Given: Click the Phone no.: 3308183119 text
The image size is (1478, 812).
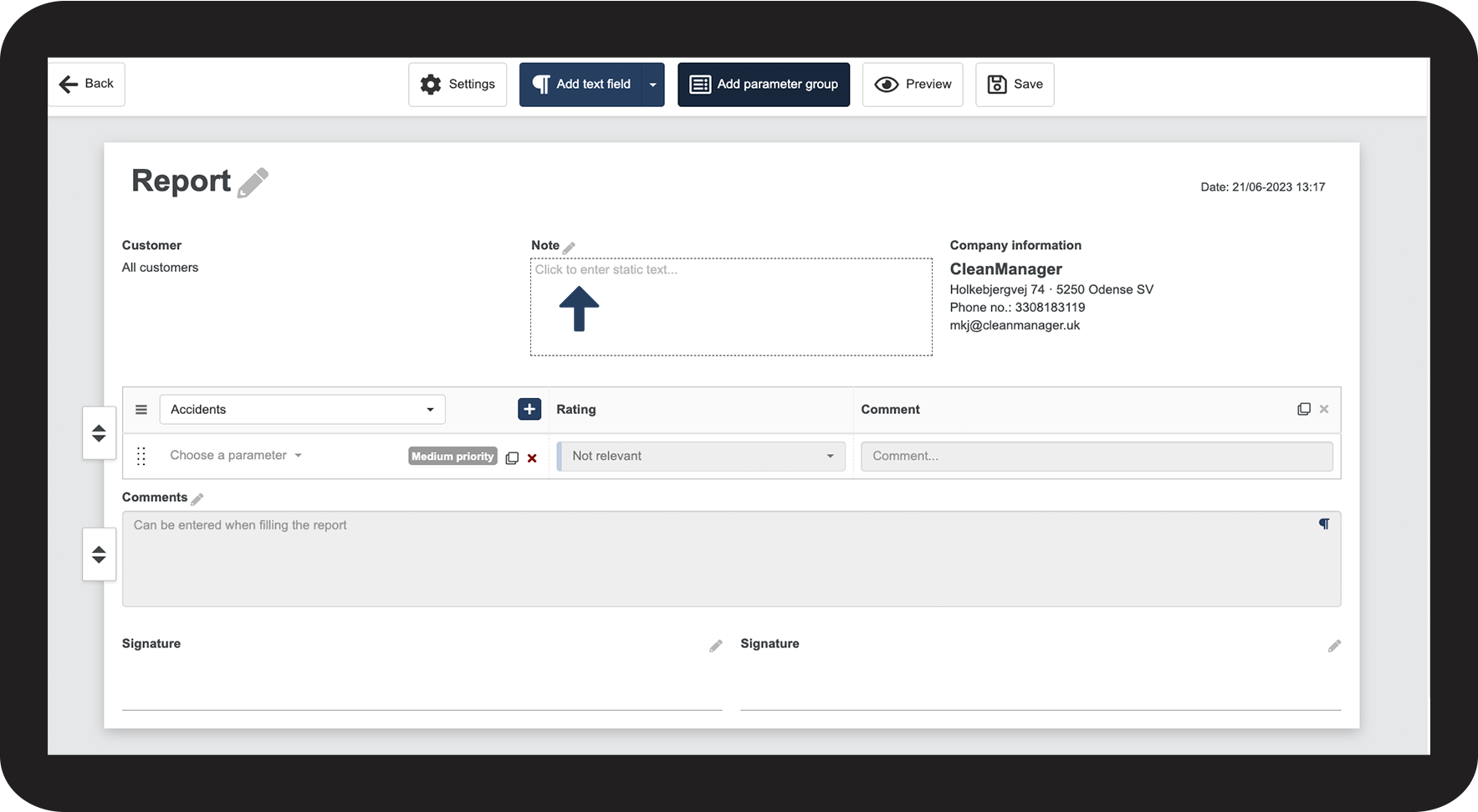Looking at the screenshot, I should pyautogui.click(x=1017, y=308).
